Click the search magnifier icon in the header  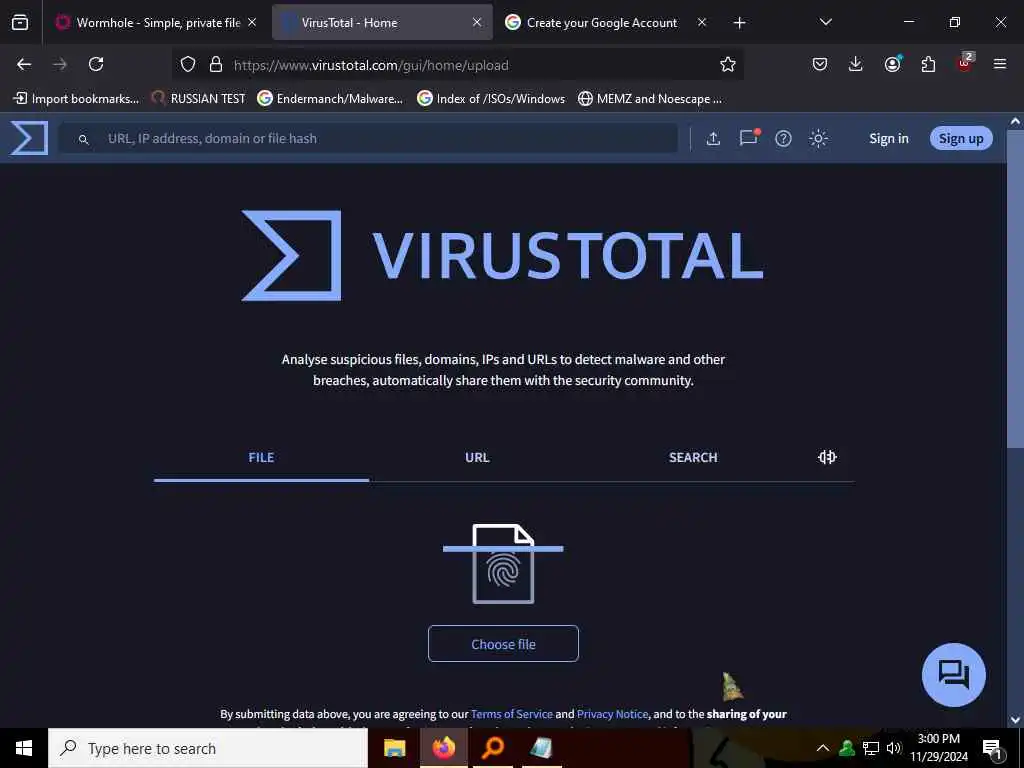(x=83, y=139)
